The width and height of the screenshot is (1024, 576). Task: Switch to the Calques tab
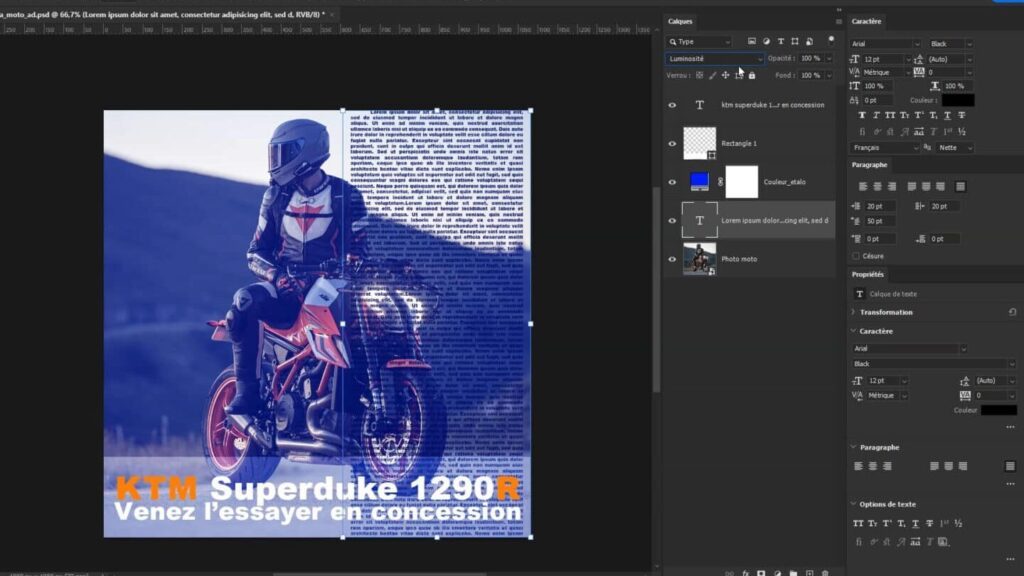click(680, 22)
